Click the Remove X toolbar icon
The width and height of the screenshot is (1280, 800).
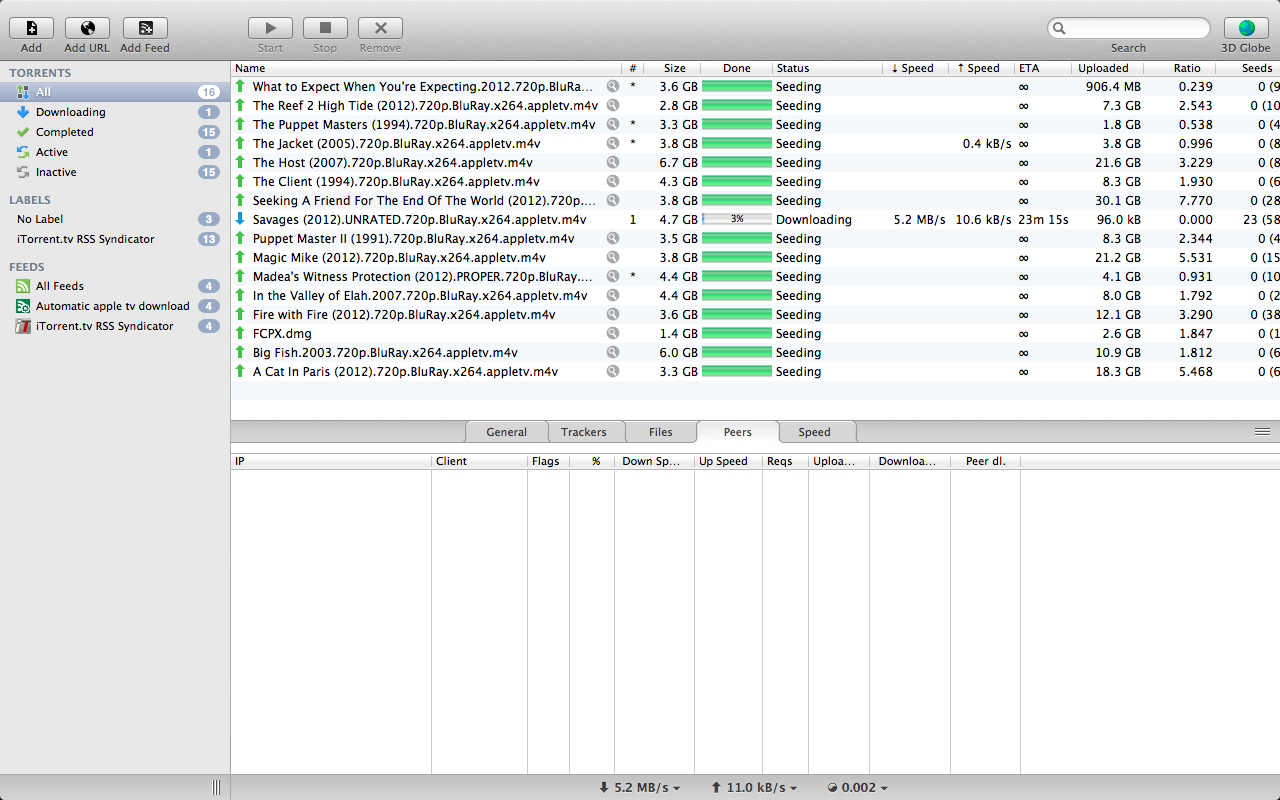coord(380,28)
